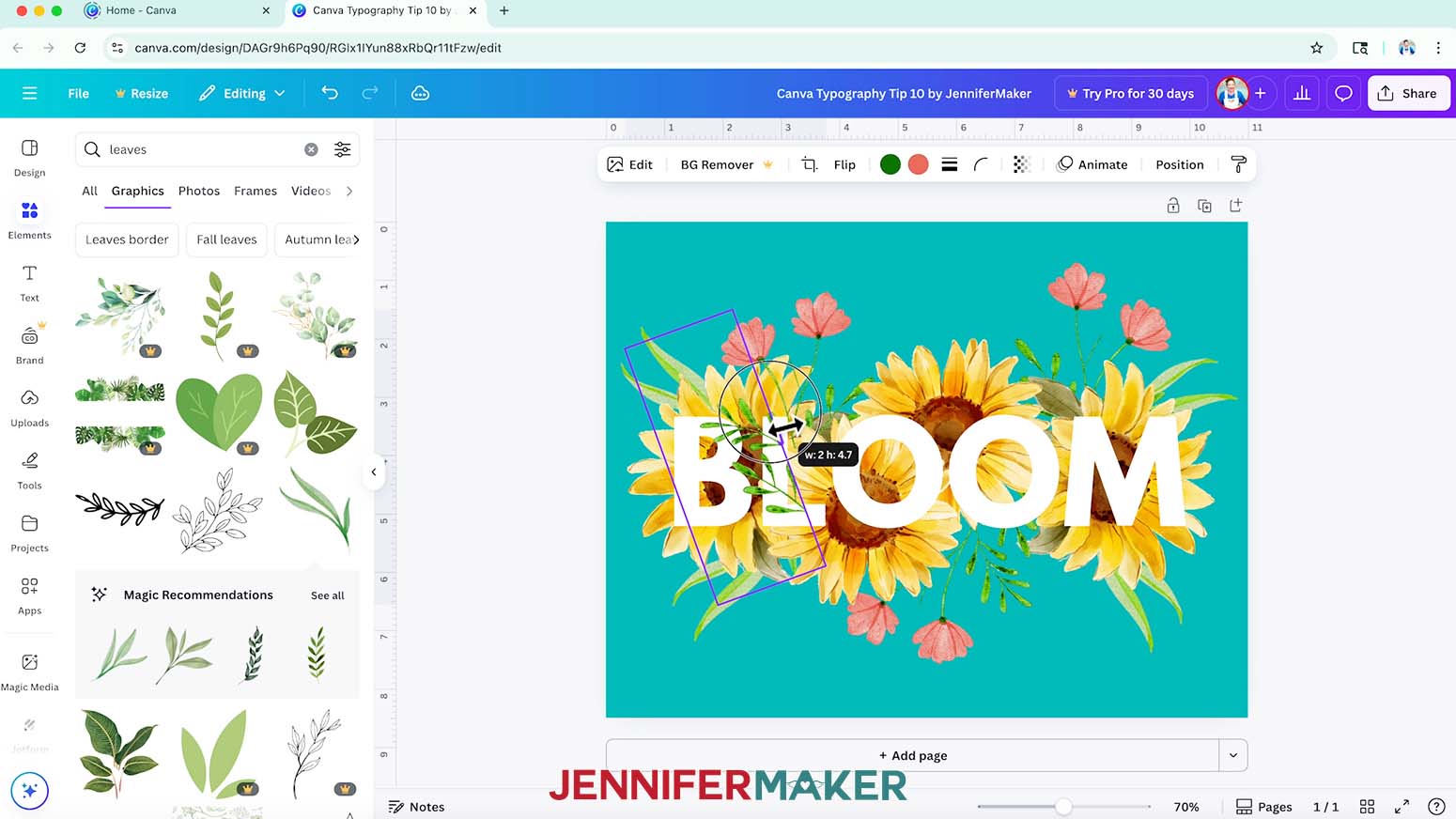Open the Add page dropdown arrow

tap(1233, 755)
